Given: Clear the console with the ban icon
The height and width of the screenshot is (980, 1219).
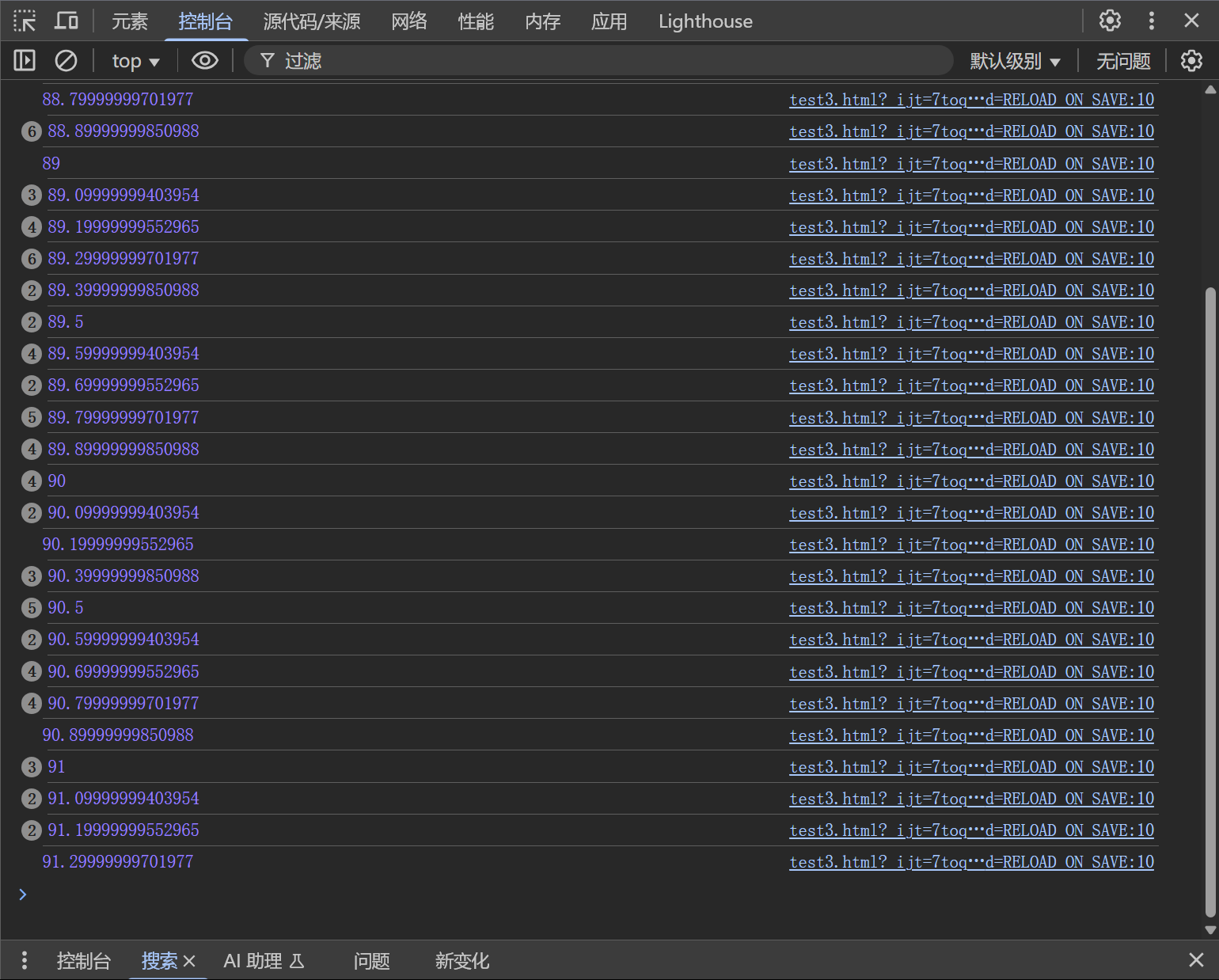Looking at the screenshot, I should 66,60.
